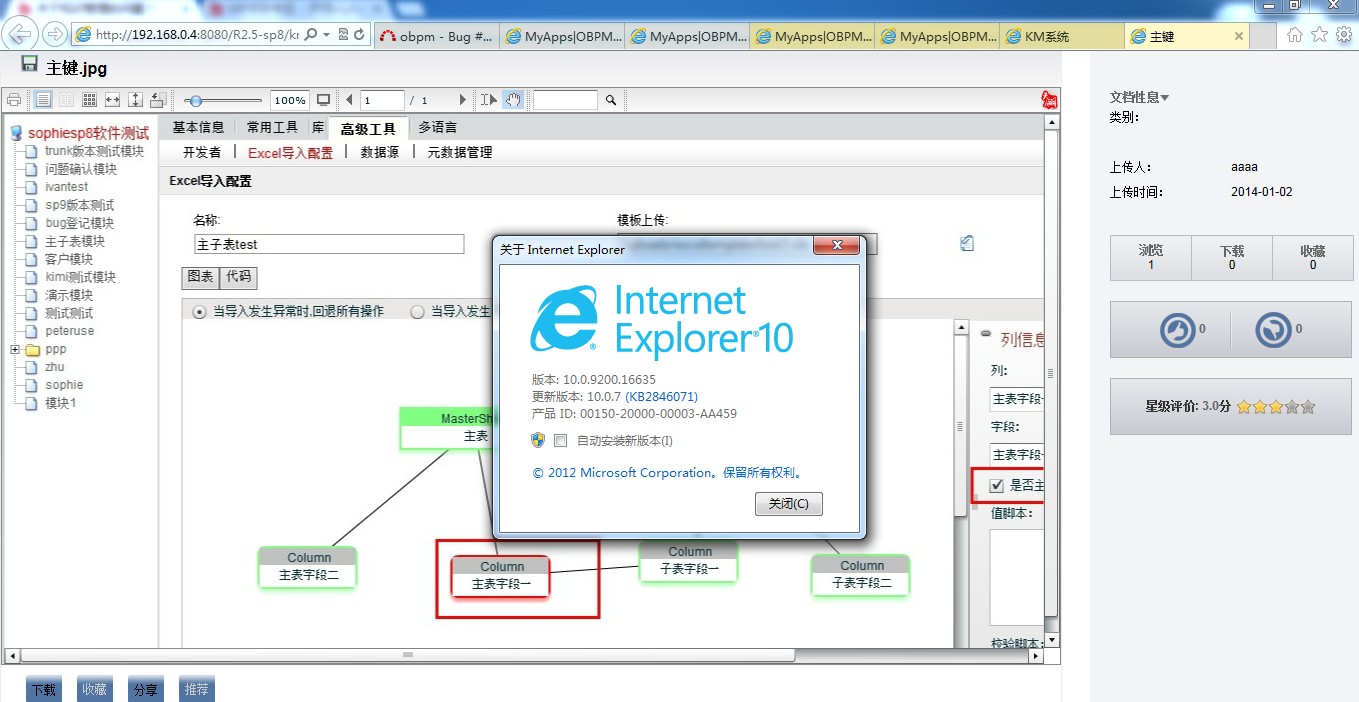
Task: Click the star rating stars
Action: pos(1276,407)
